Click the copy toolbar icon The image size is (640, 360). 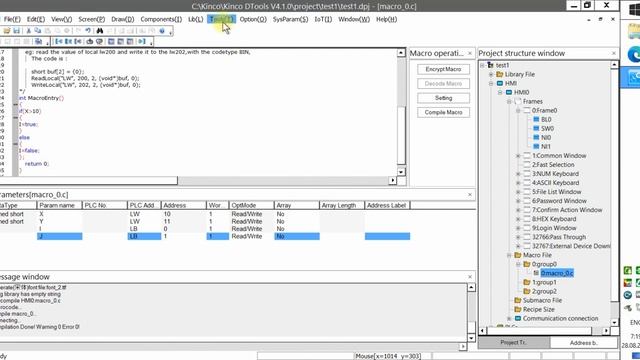pyautogui.click(x=38, y=31)
